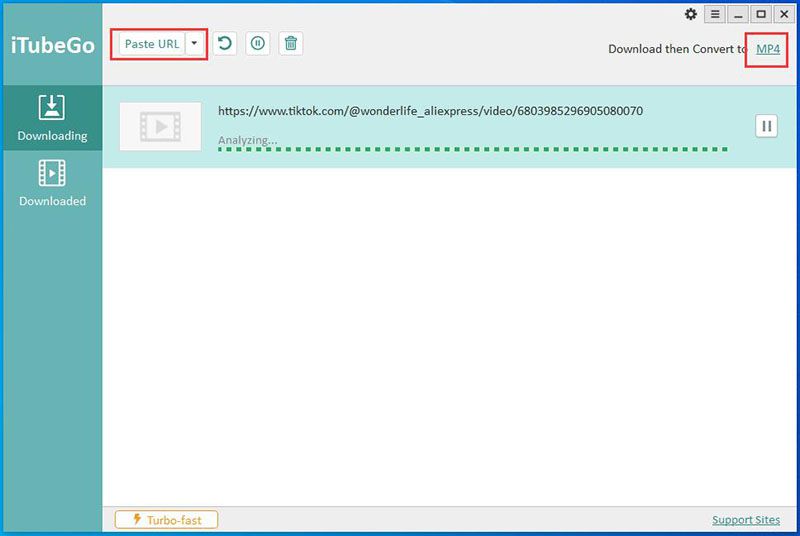The width and height of the screenshot is (800, 536).
Task: Click the video placeholder thumbnail
Action: pos(160,126)
